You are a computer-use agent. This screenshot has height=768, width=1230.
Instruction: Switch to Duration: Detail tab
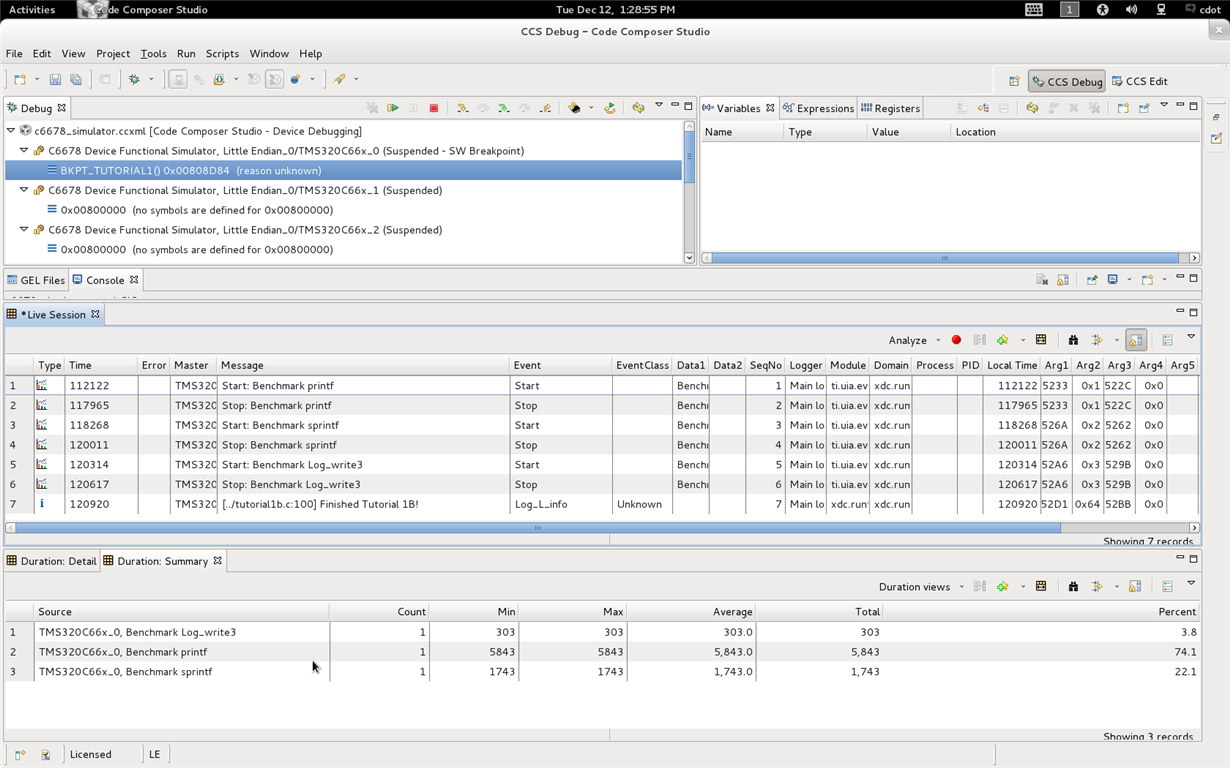pos(52,561)
